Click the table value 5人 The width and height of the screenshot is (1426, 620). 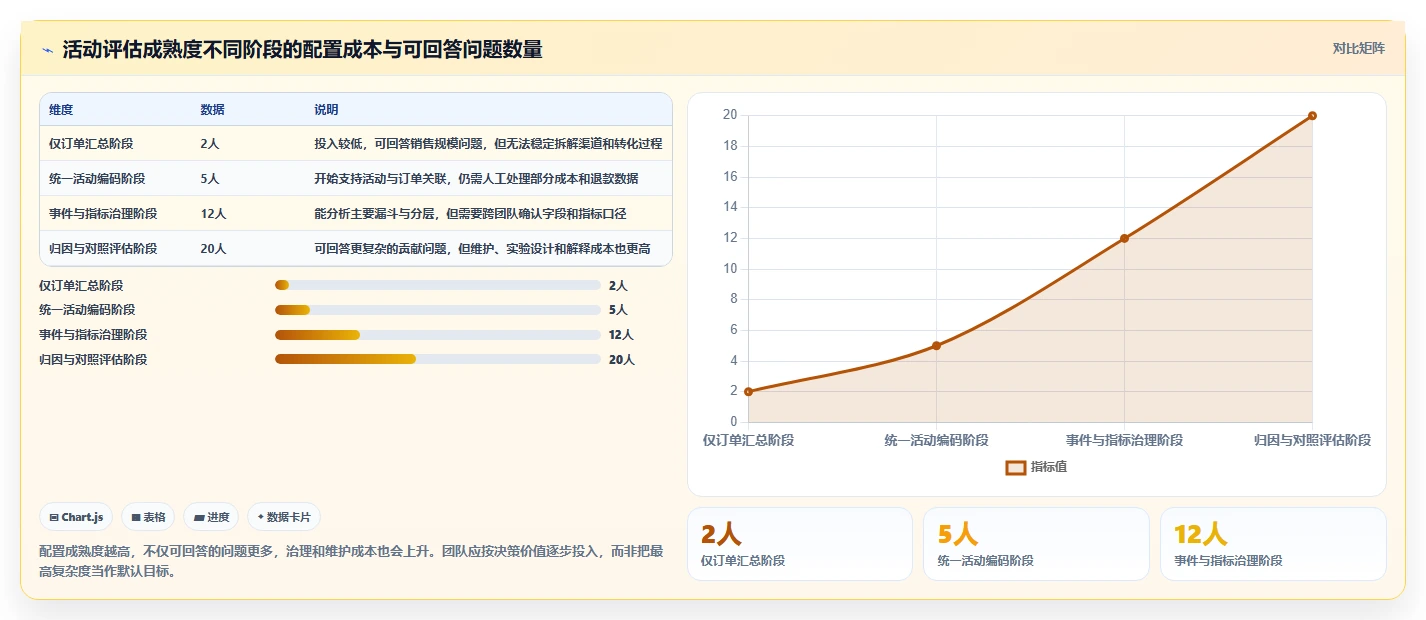(x=209, y=179)
